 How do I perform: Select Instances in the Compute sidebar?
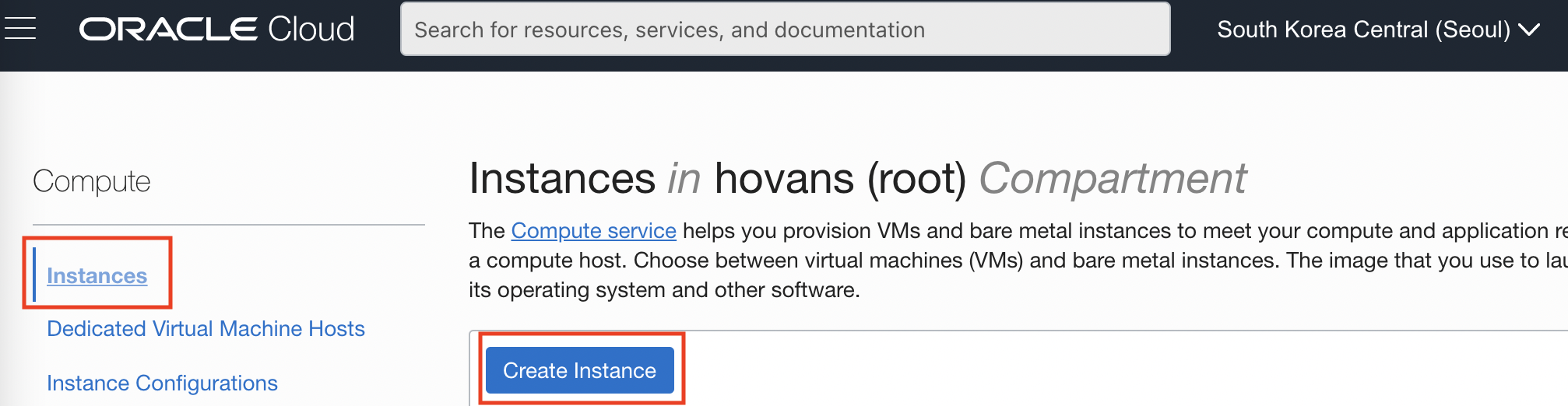pos(97,275)
